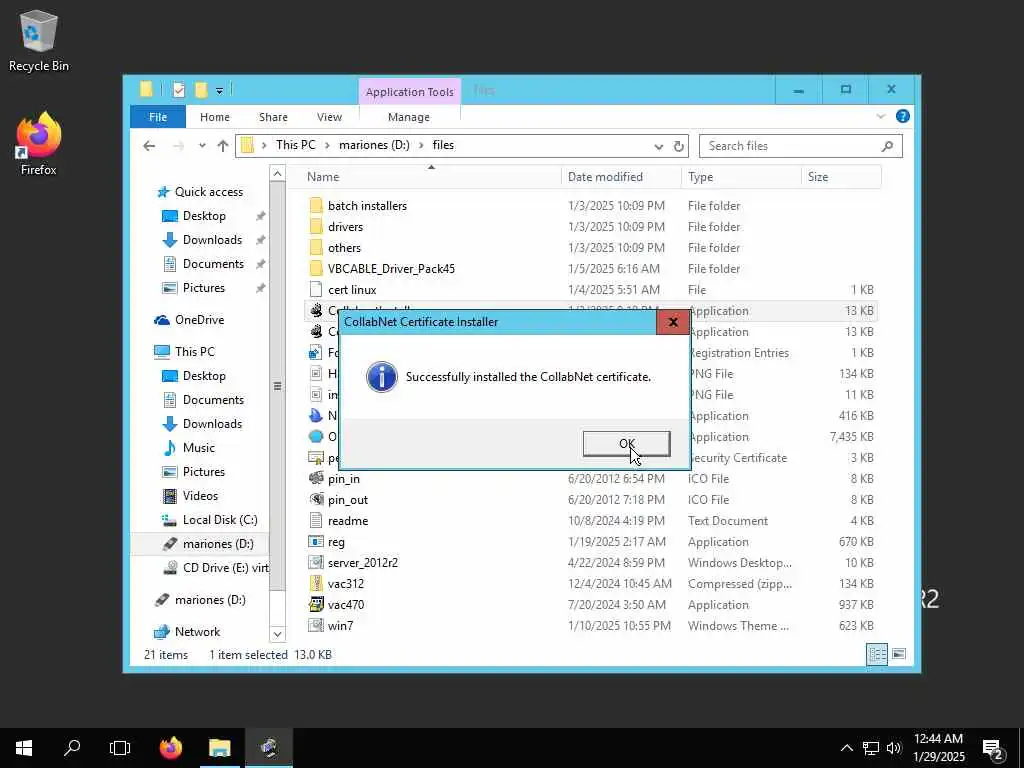Screen dimensions: 1024x768
Task: Open the volume speaker tray icon
Action: point(893,748)
